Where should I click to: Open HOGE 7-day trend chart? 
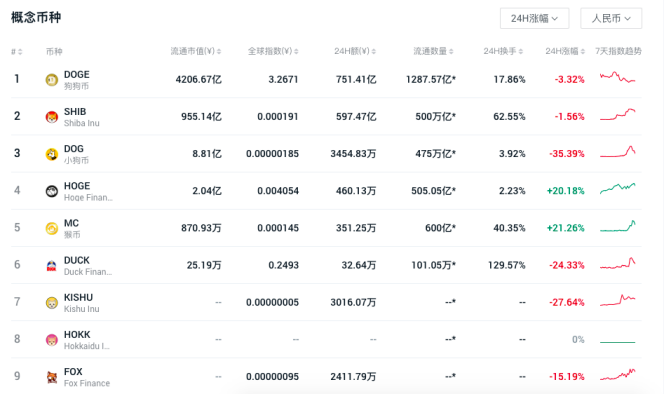click(x=617, y=189)
